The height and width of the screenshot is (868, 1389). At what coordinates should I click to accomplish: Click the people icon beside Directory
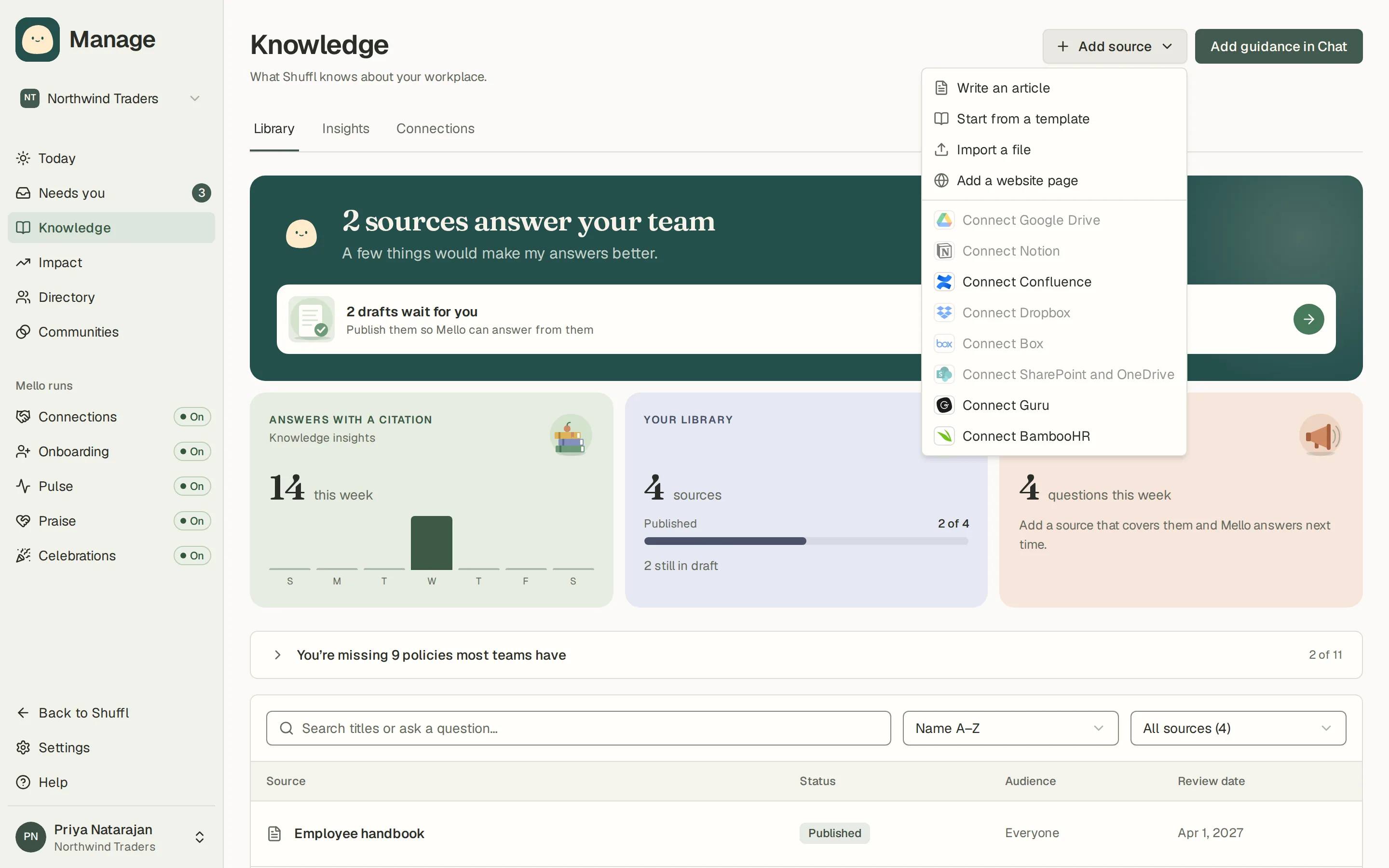[23, 297]
